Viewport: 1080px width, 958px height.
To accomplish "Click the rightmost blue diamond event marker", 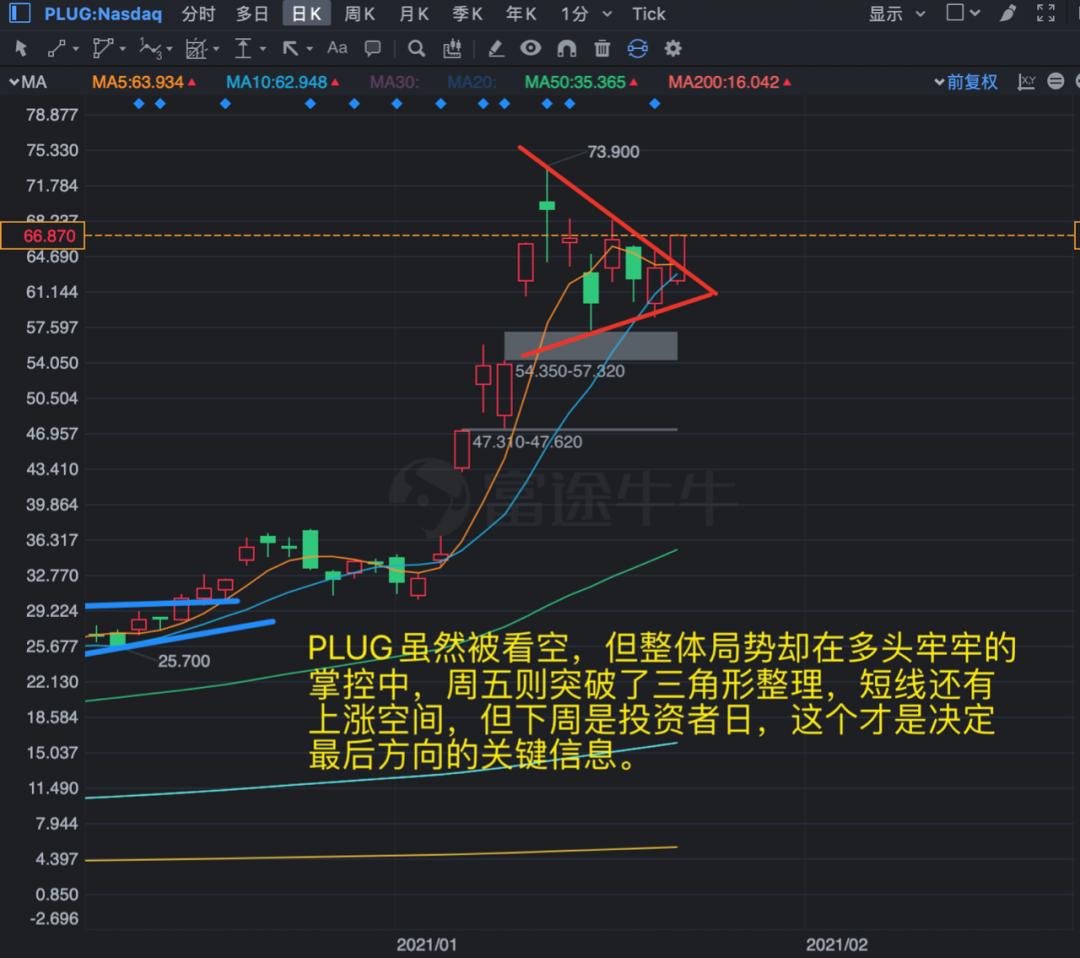I will point(654,103).
